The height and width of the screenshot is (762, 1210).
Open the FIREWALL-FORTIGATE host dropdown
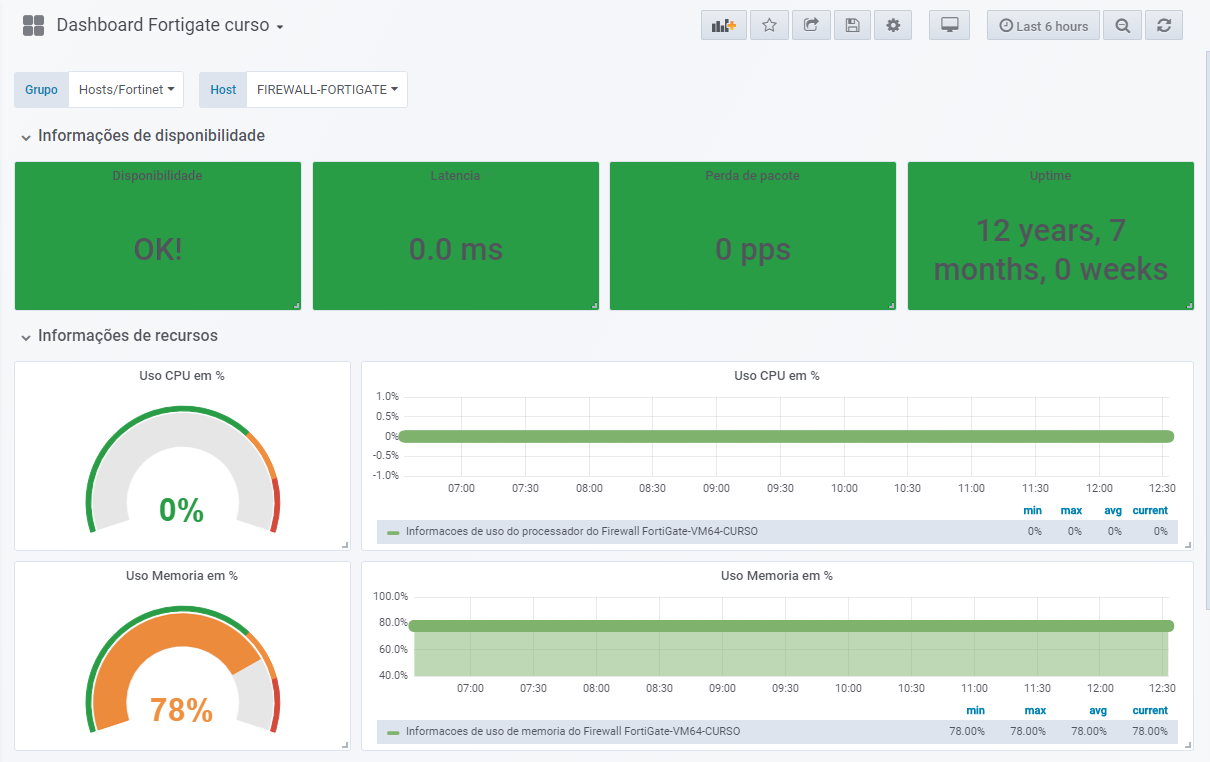[x=327, y=90]
